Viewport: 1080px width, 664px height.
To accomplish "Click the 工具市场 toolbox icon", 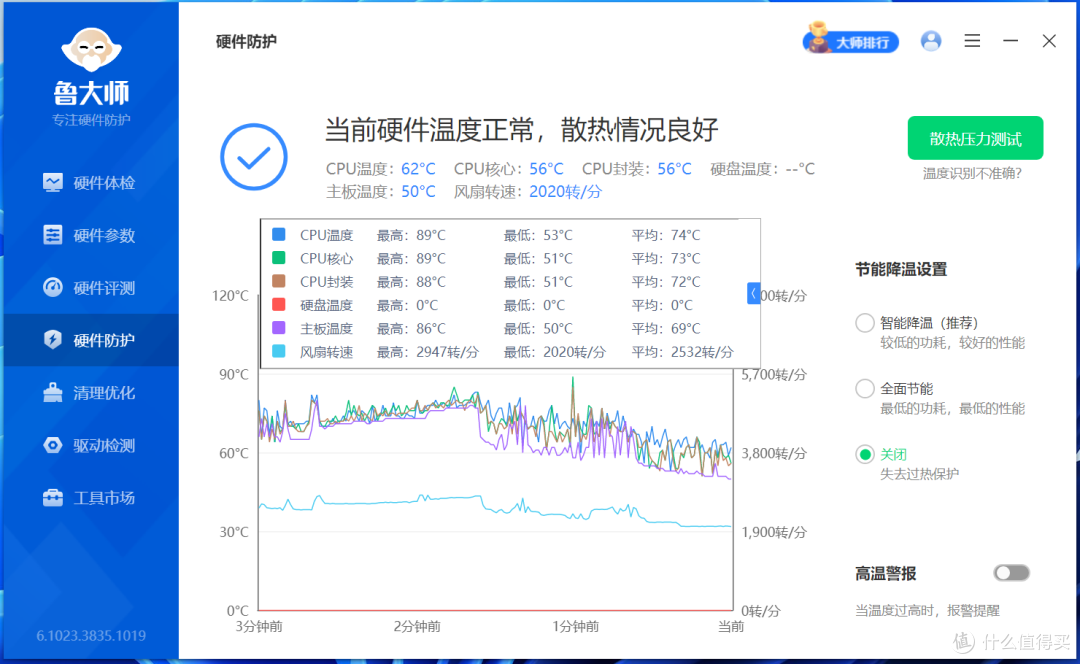I will (52, 497).
